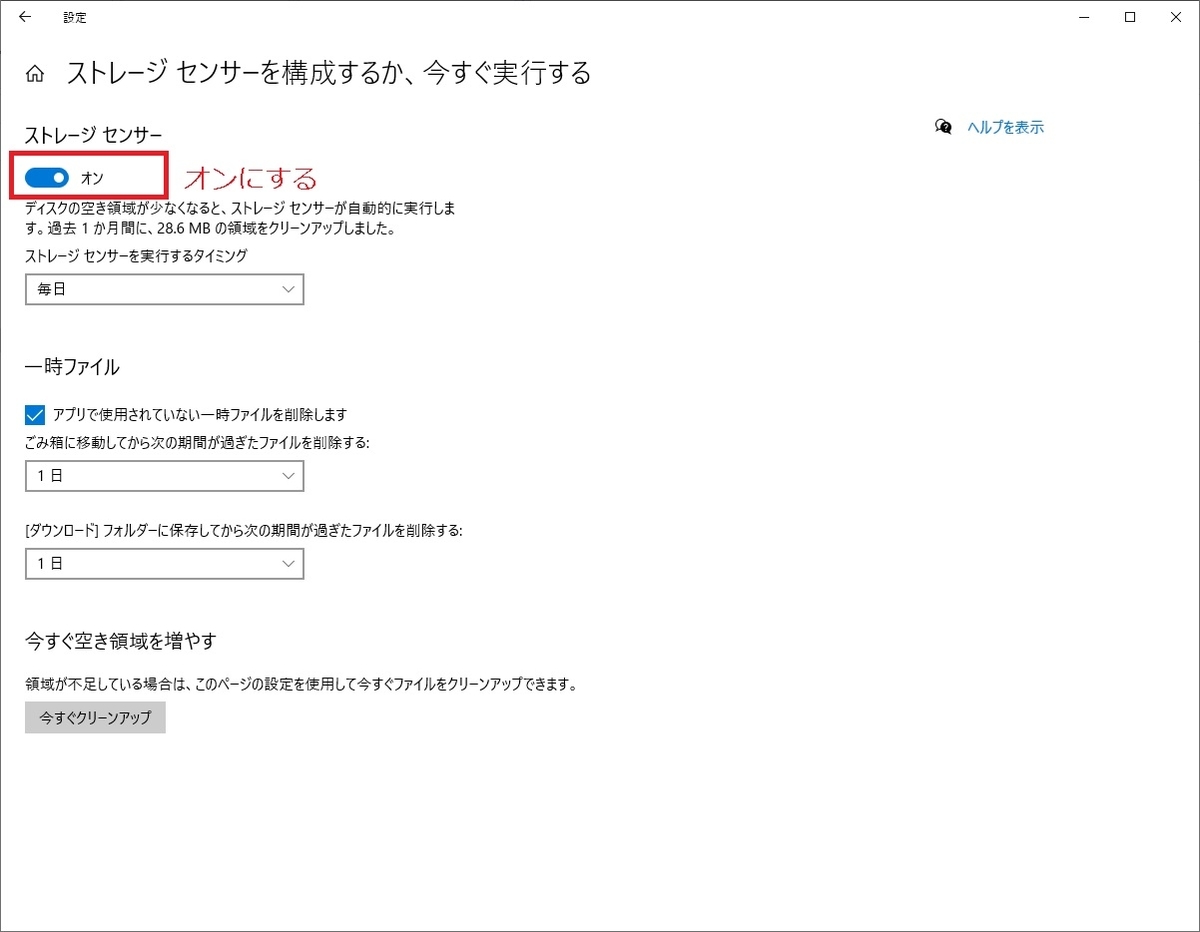Open the recycle bin file deletion period dropdown
Image resolution: width=1200 pixels, height=932 pixels.
[164, 476]
